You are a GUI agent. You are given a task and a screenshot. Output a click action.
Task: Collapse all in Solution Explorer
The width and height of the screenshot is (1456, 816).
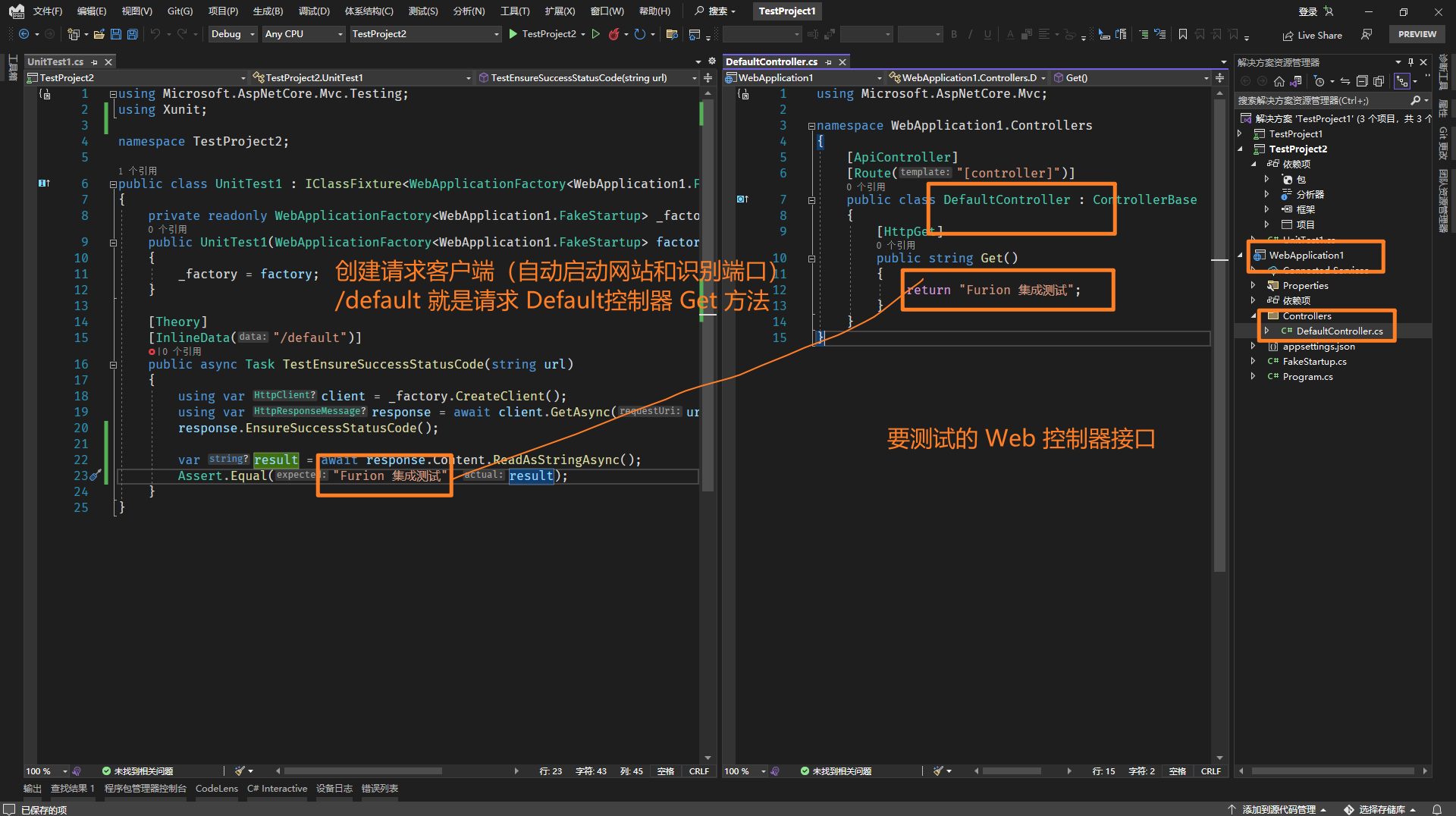point(1361,81)
